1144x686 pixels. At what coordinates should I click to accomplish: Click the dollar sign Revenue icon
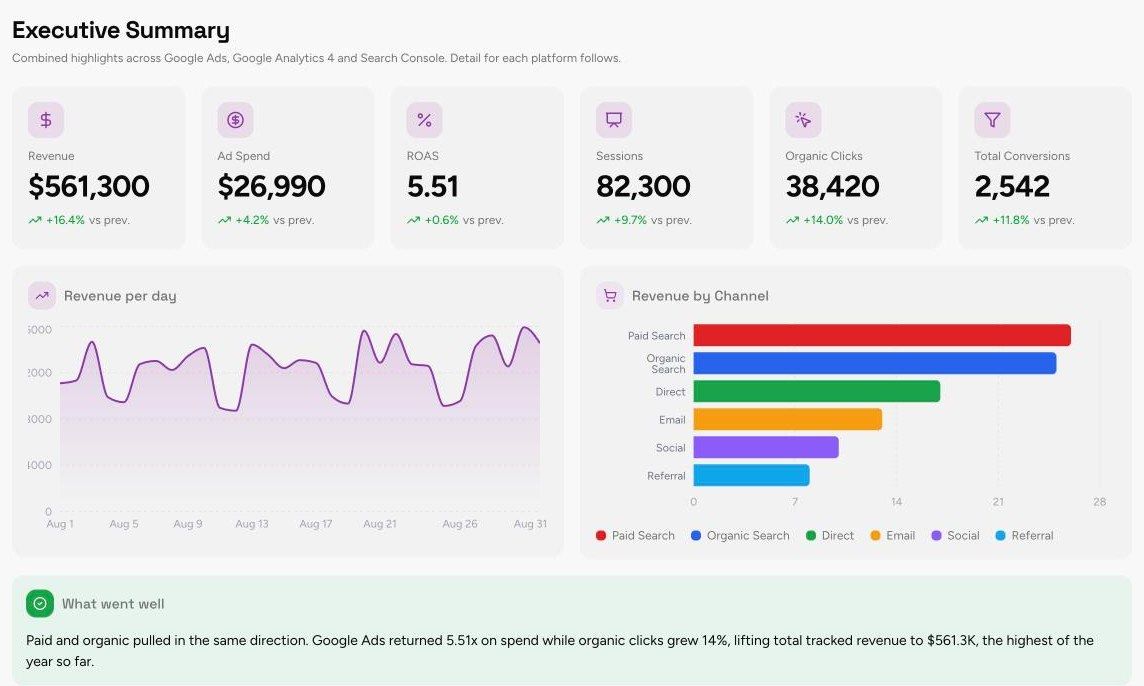coord(46,120)
